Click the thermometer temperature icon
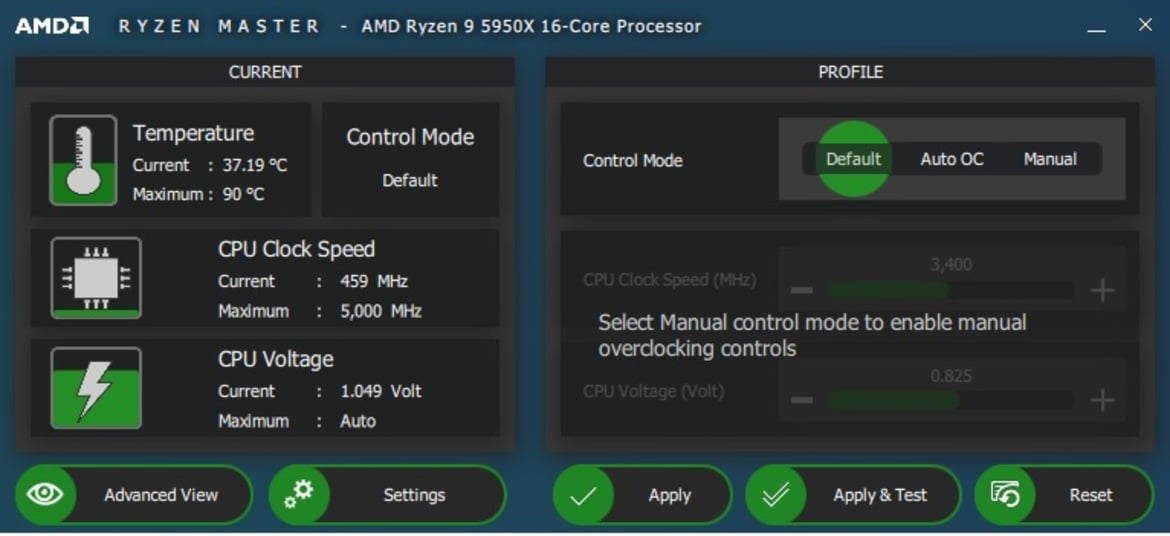 point(83,161)
